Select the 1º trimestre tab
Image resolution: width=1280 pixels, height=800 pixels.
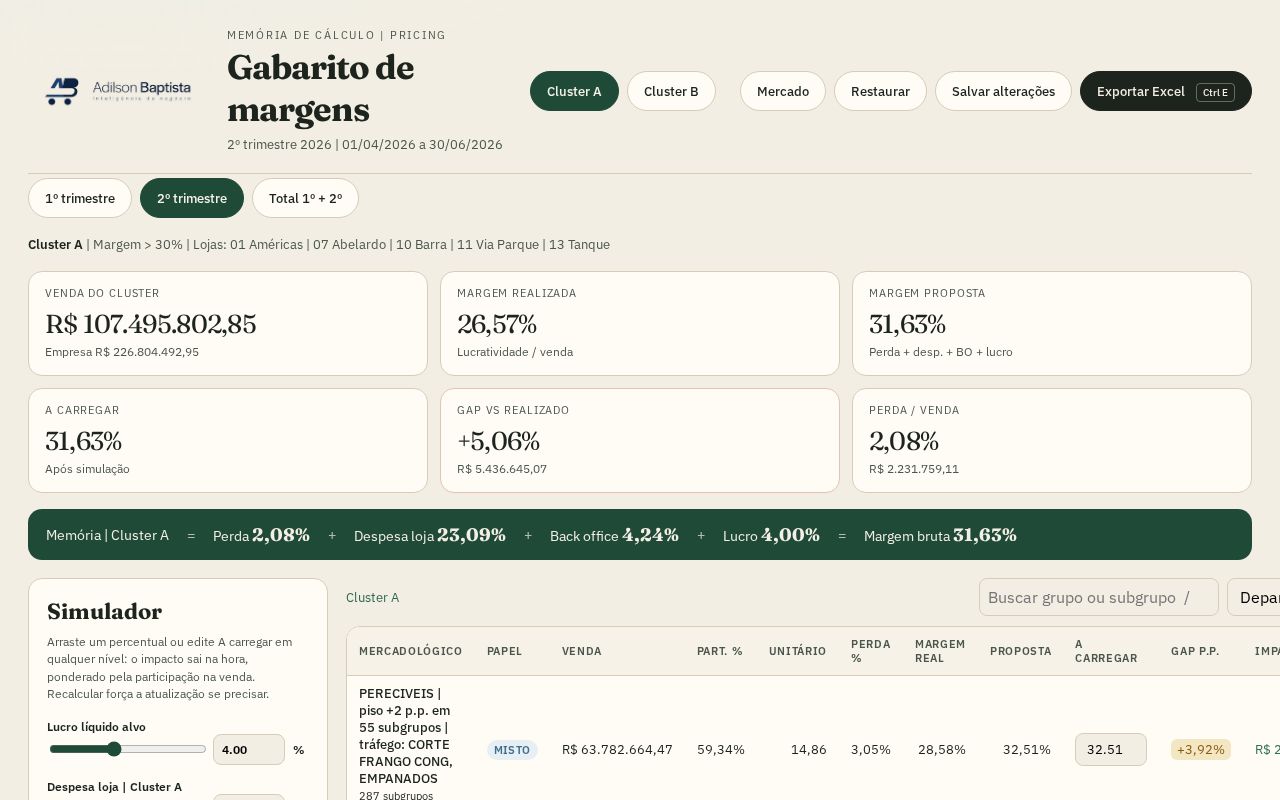click(80, 198)
